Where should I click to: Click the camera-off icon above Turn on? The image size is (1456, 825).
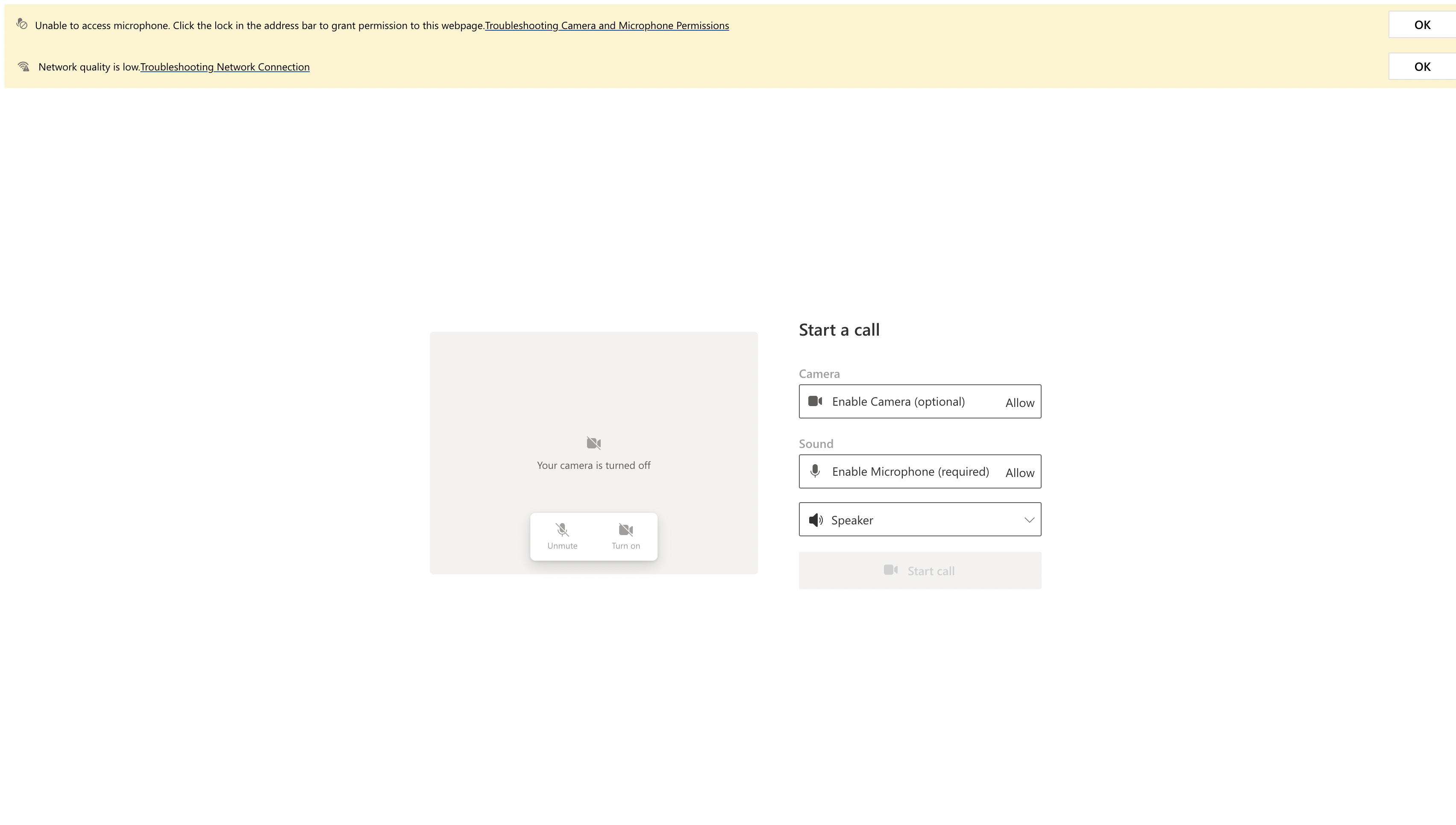626,530
